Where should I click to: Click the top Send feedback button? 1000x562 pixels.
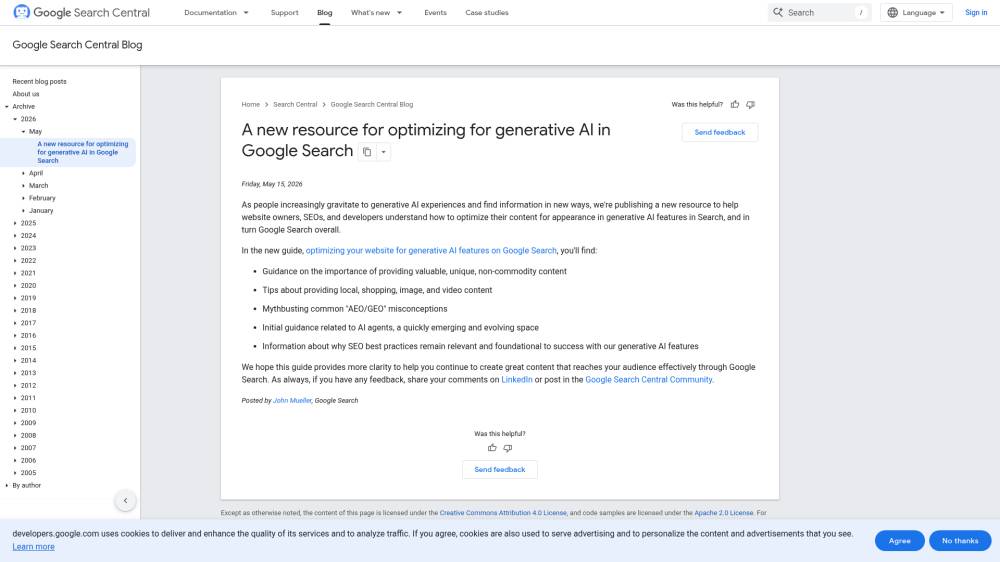719,132
